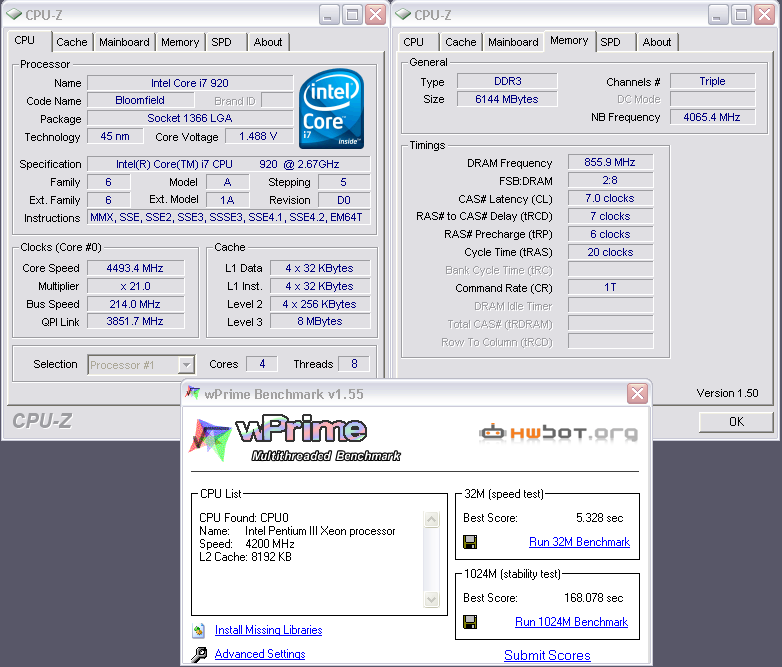Open SPD tab in the CPU-Z window showing Timings
The image size is (782, 667).
click(x=610, y=42)
